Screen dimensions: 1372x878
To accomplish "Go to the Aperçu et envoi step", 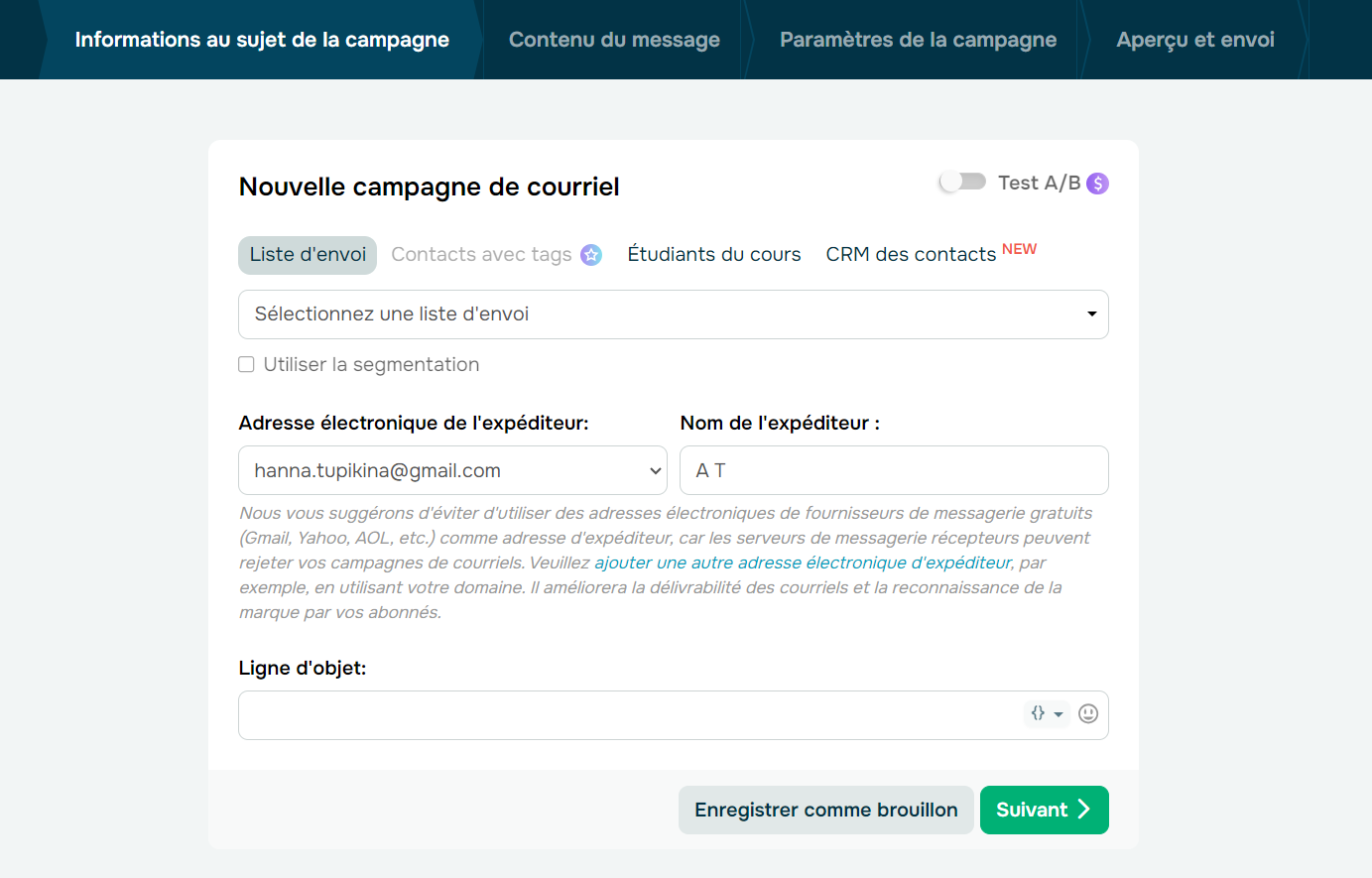I will [1194, 40].
